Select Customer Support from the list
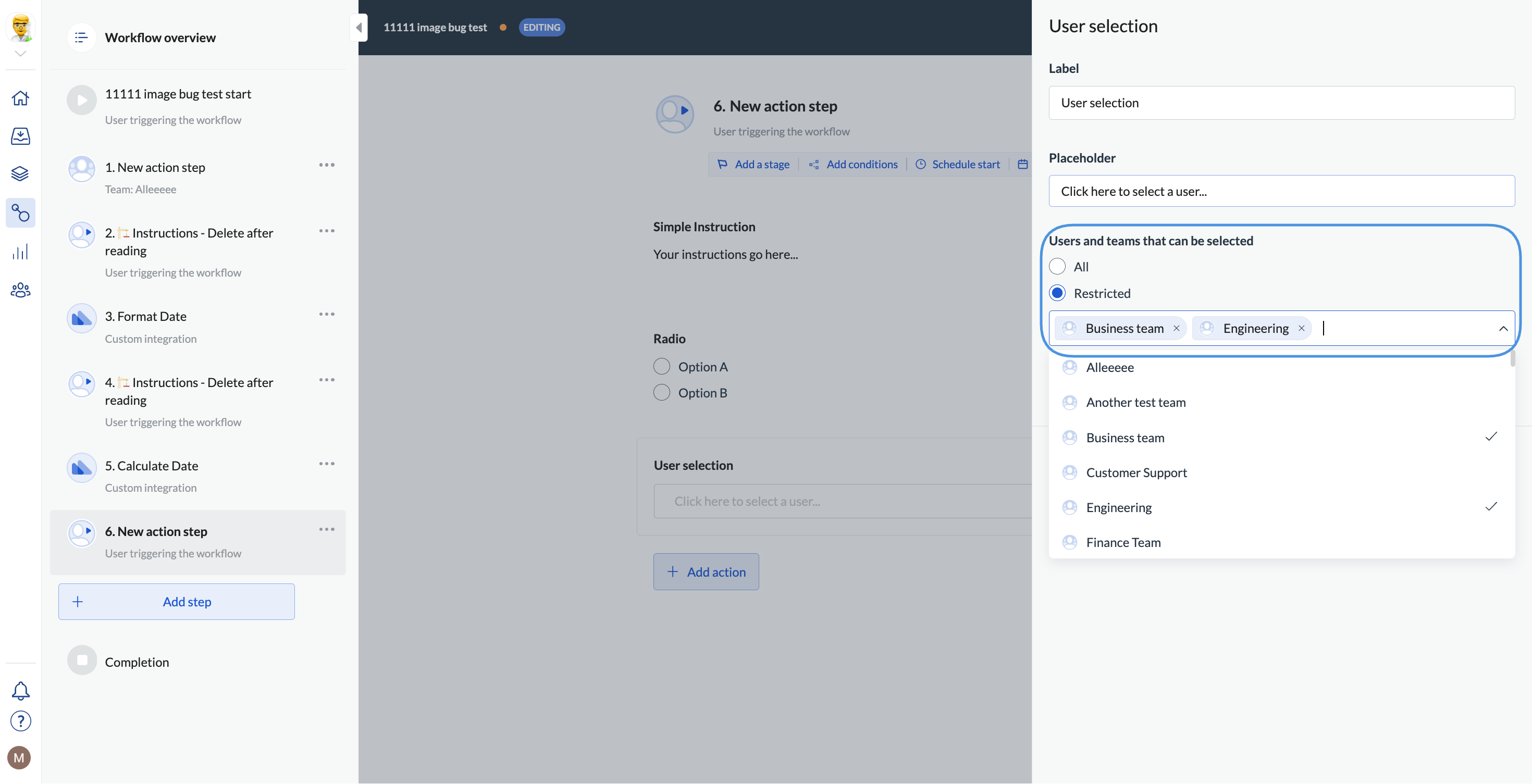 [x=1136, y=472]
